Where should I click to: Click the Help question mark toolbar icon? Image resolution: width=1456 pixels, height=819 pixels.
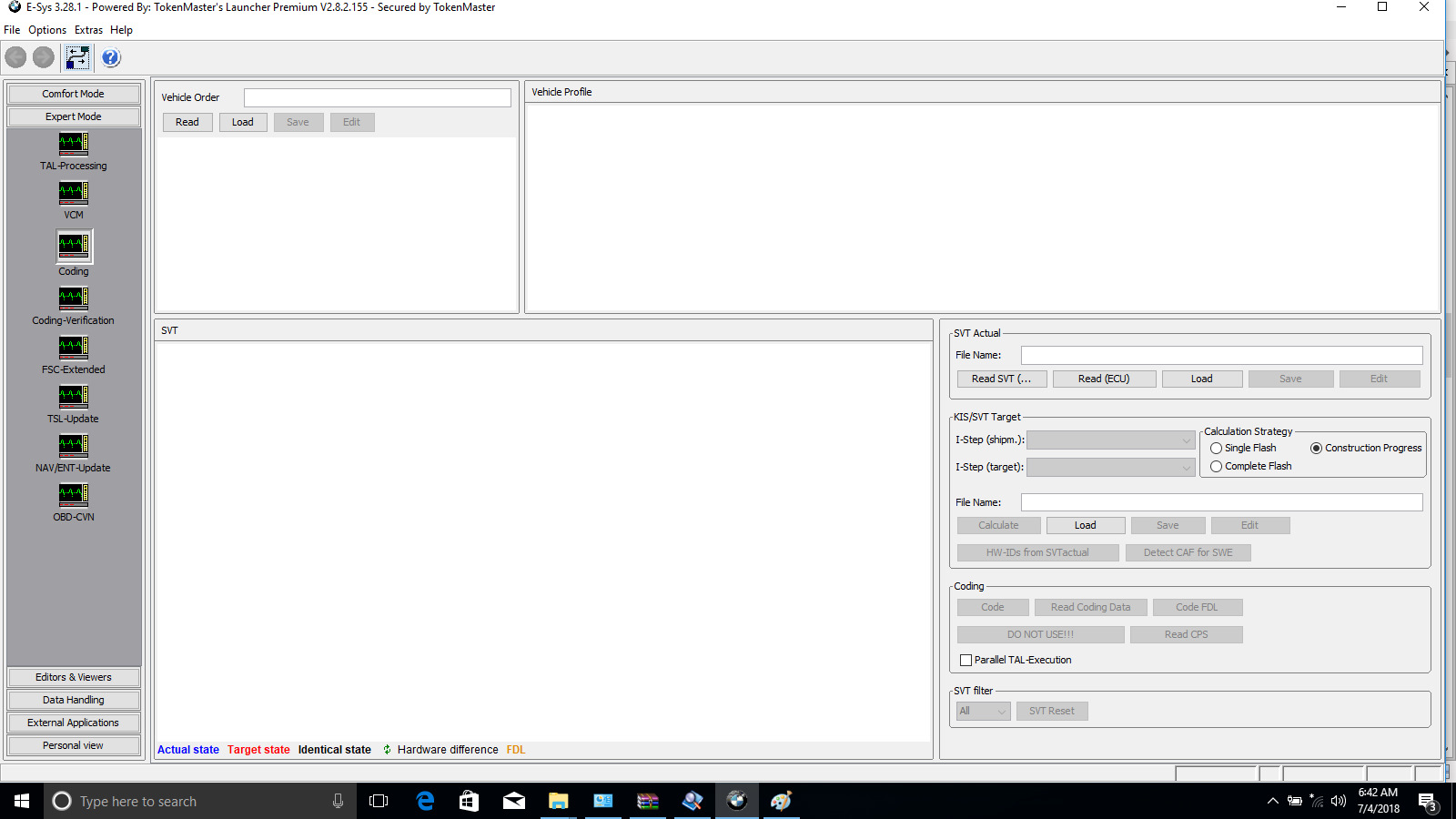tap(111, 58)
